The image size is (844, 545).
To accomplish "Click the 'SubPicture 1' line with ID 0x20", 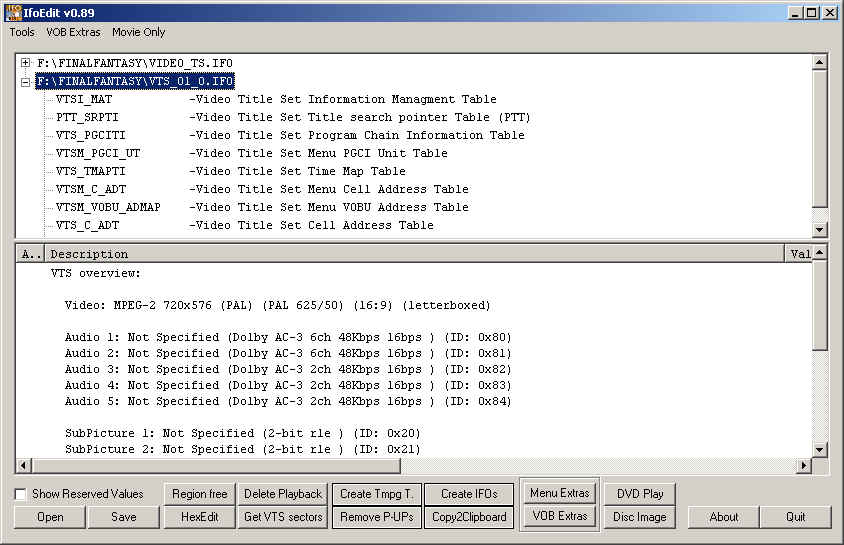I will click(242, 433).
